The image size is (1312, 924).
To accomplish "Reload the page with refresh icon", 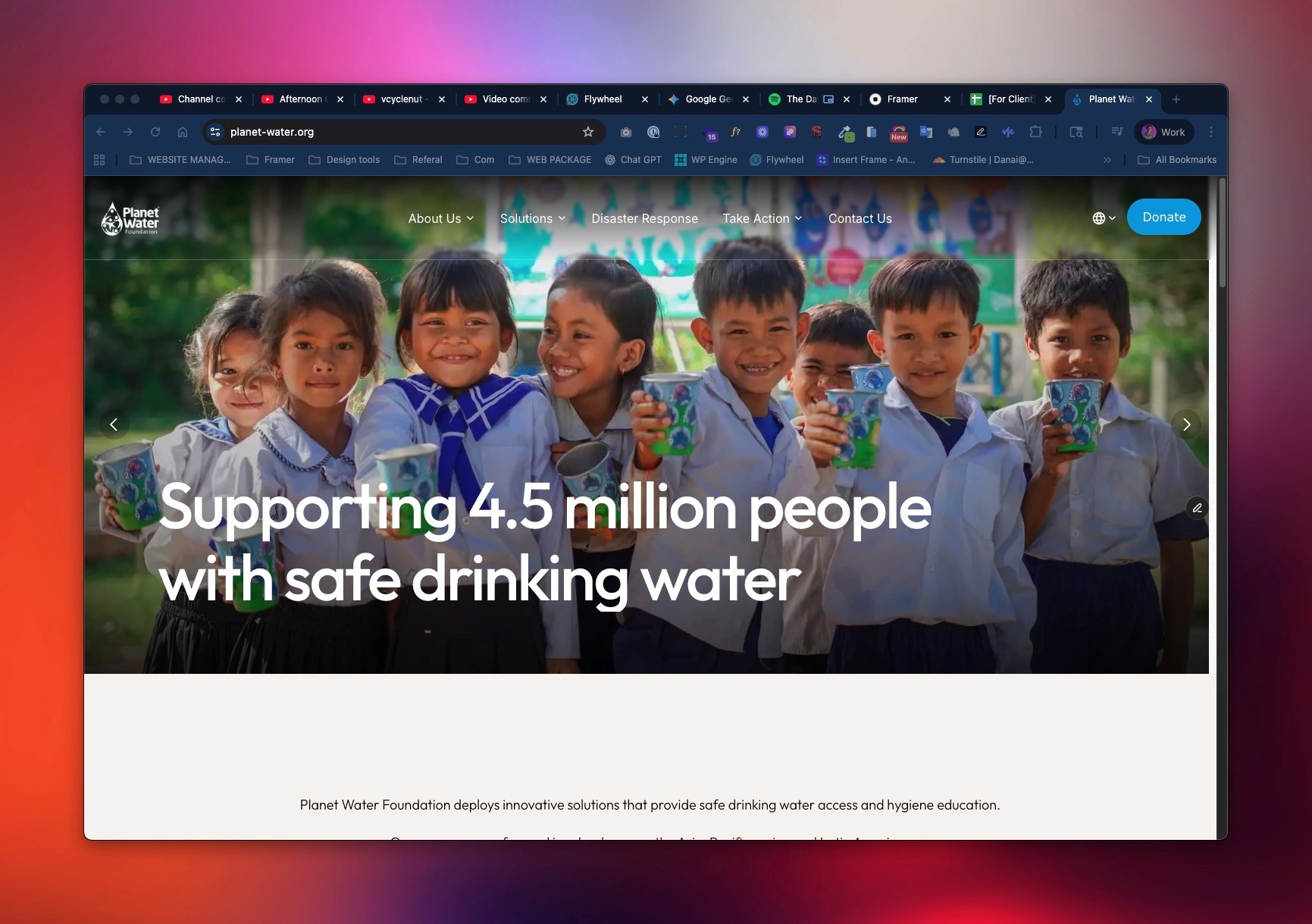I will [x=155, y=132].
